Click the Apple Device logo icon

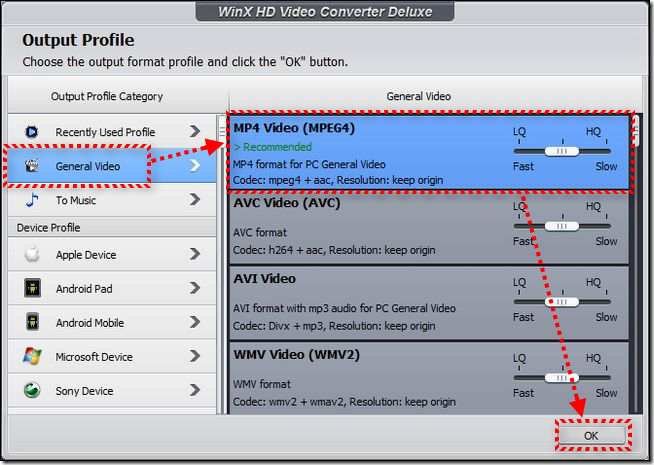coord(32,255)
